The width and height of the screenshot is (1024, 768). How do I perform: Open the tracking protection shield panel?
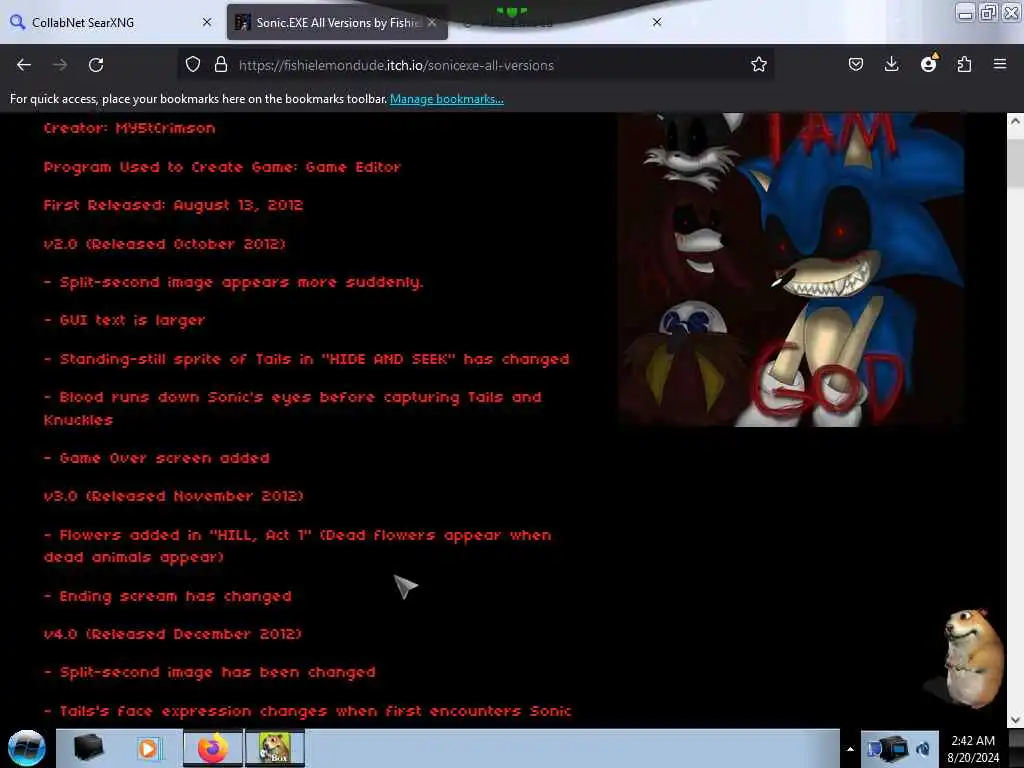pyautogui.click(x=193, y=65)
